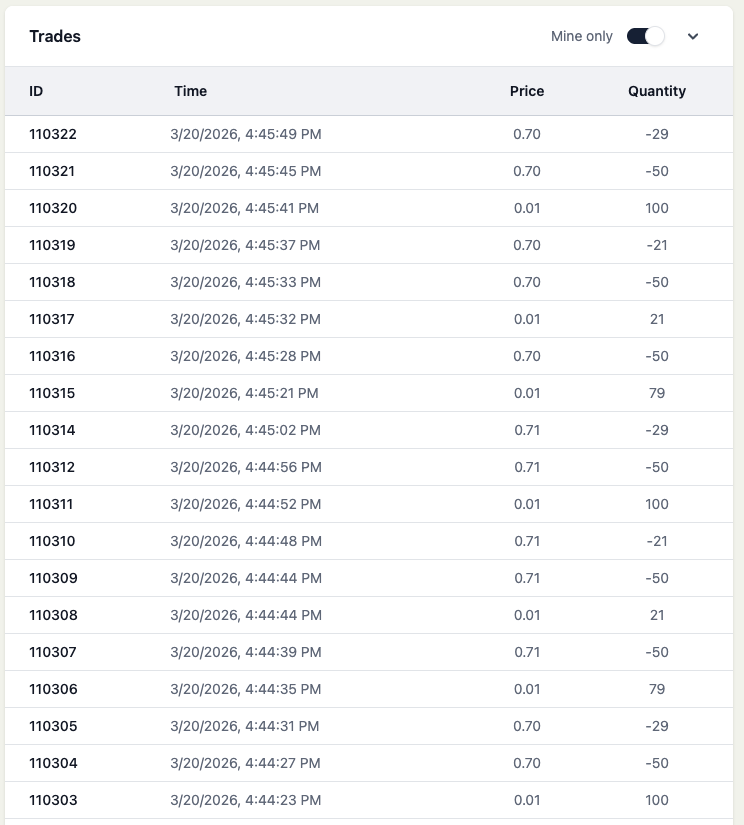Viewport: 744px width, 825px height.
Task: Click the Price column header
Action: coord(527,91)
